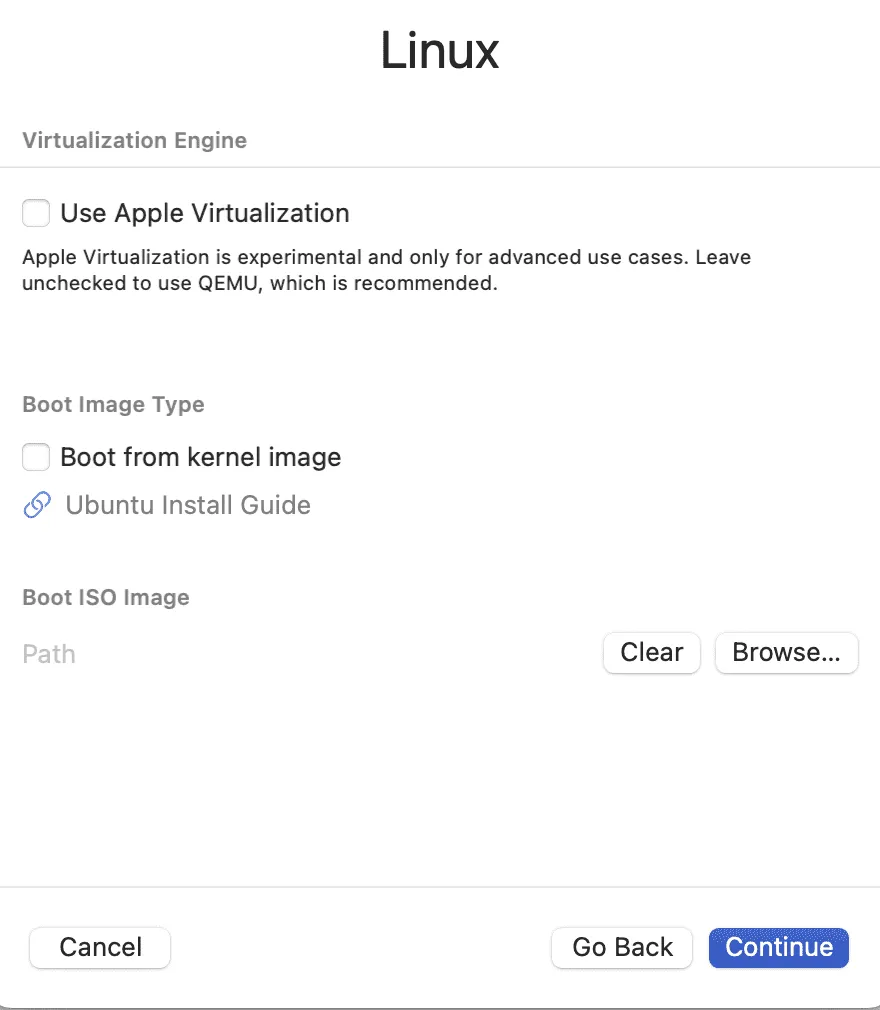Proceed by clicking Continue

pyautogui.click(x=779, y=948)
